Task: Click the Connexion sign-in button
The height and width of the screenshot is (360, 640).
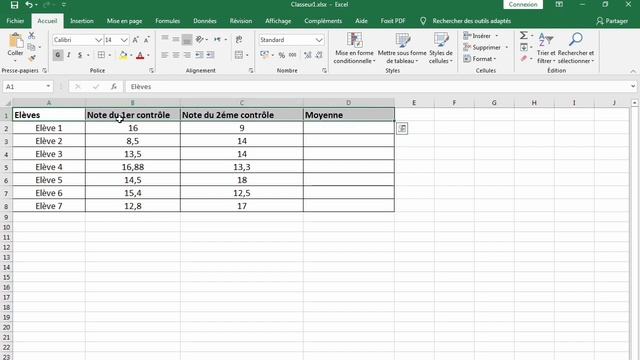Action: click(523, 4)
